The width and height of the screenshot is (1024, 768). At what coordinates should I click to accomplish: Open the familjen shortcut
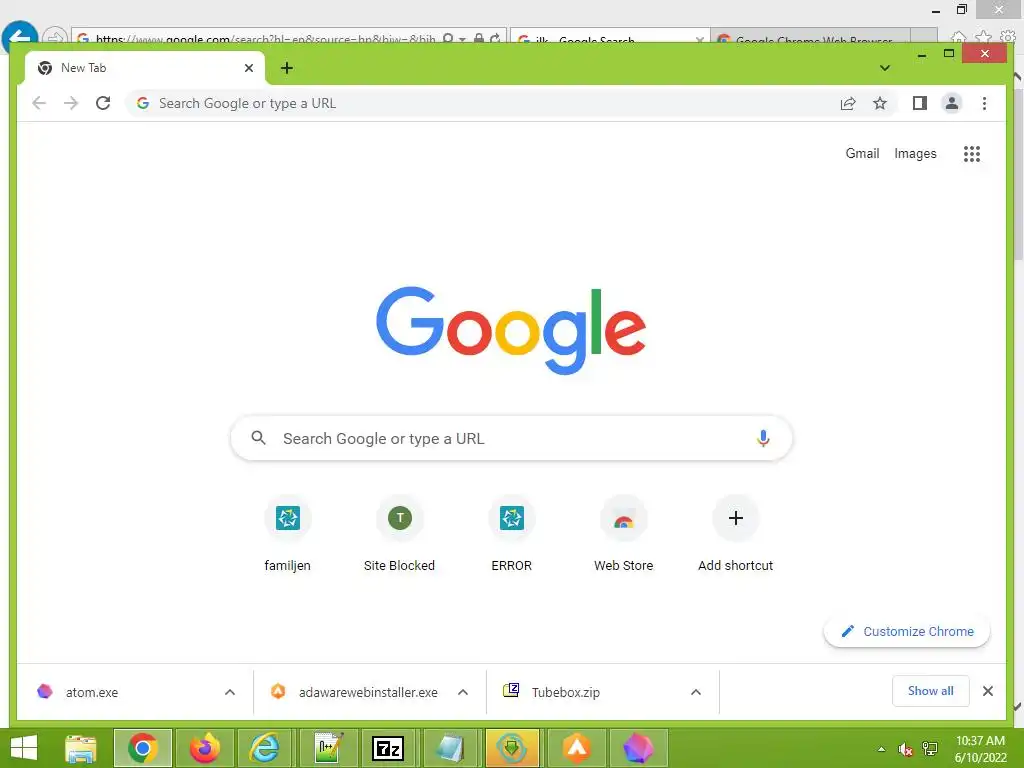pos(287,535)
